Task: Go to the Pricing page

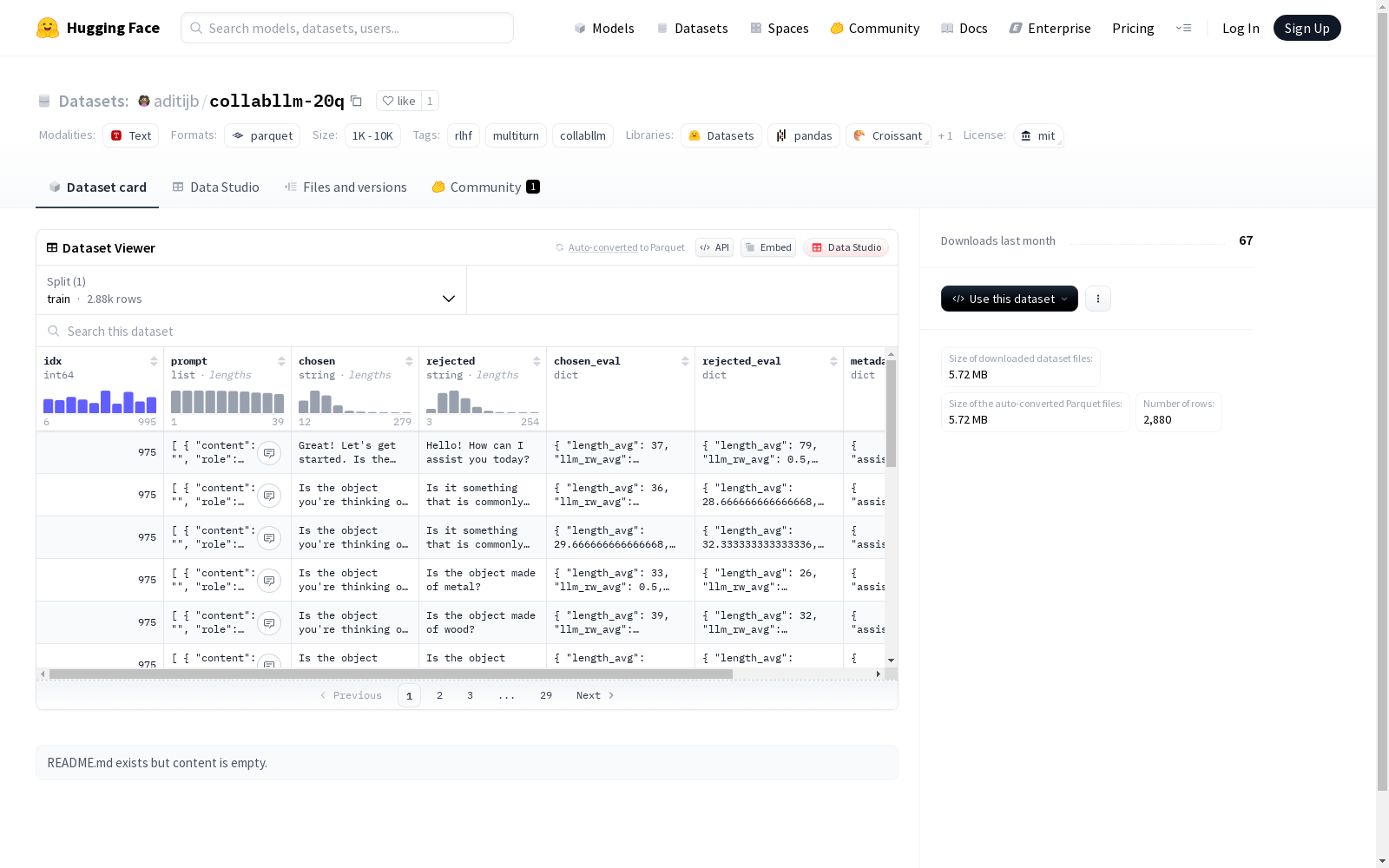Action: click(1133, 28)
